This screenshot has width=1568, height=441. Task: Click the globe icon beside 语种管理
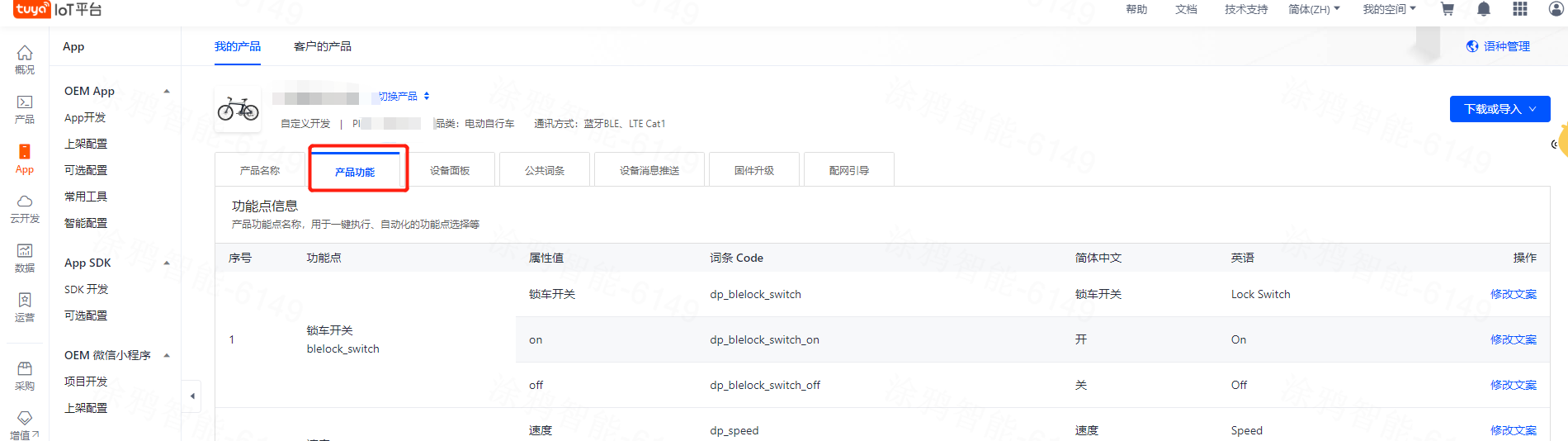click(1472, 46)
